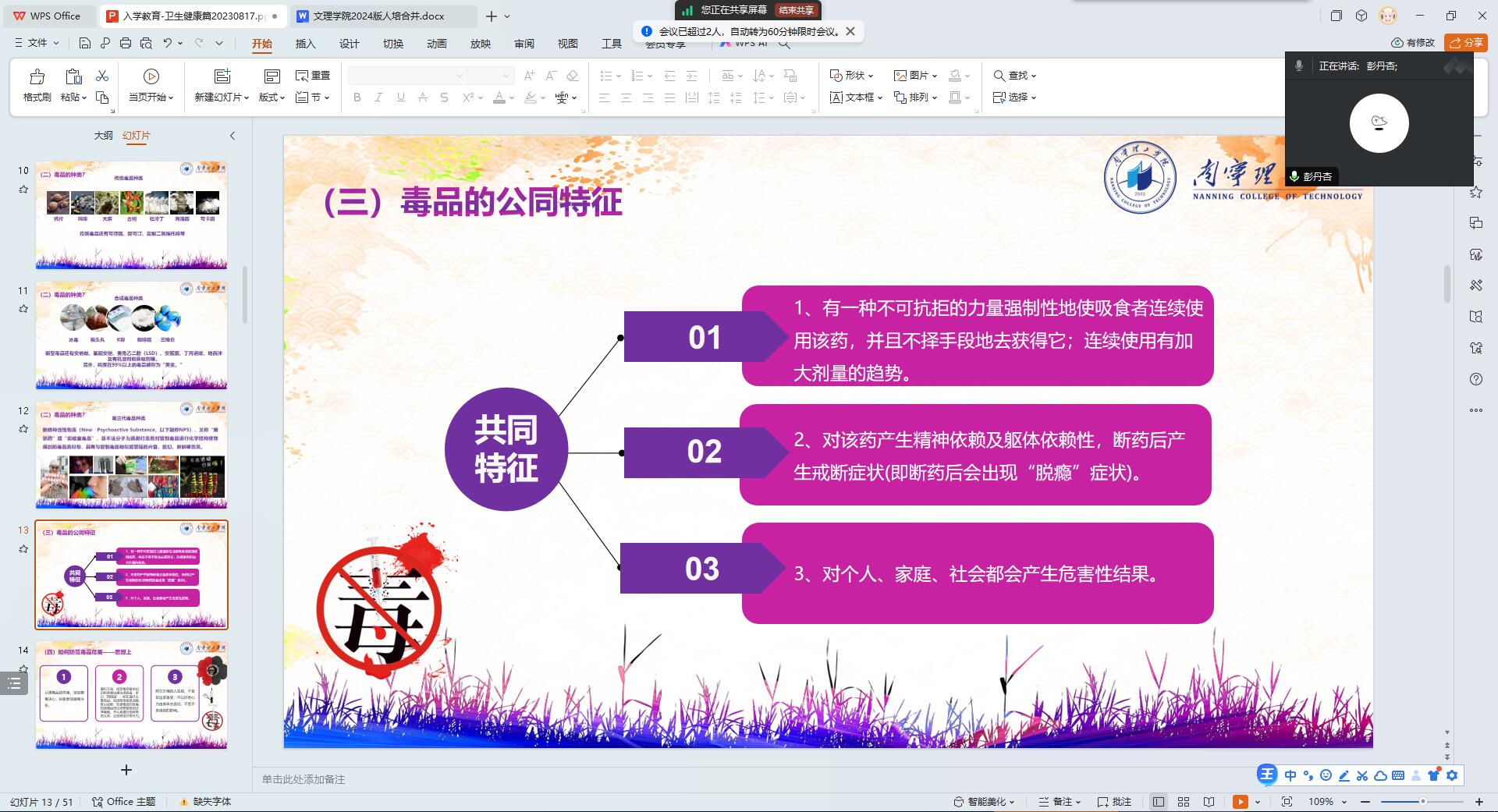Switch to slide sorter grid view icon
The width and height of the screenshot is (1498, 812).
coord(1184,801)
